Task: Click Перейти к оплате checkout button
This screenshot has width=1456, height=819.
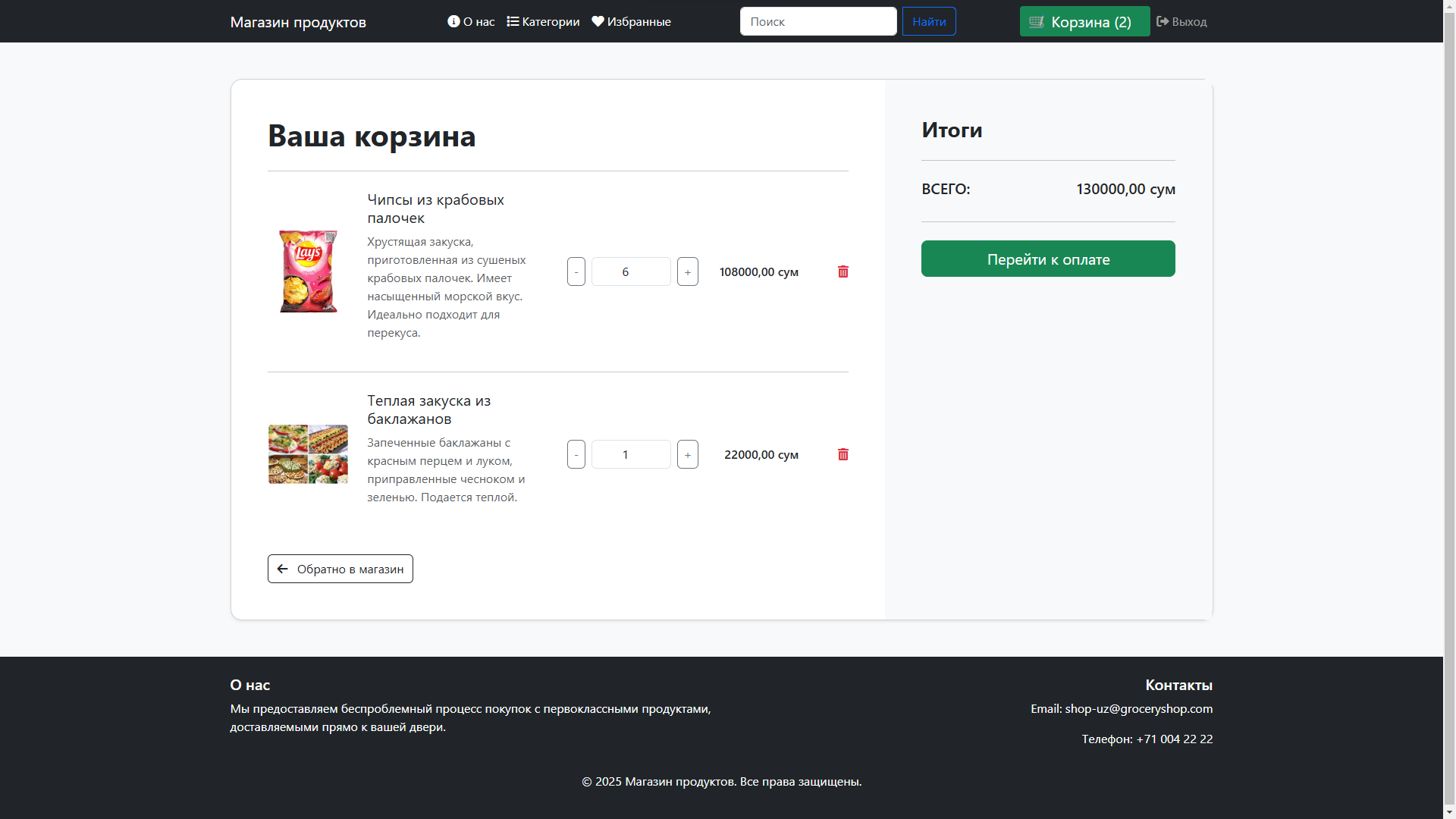Action: 1048,259
